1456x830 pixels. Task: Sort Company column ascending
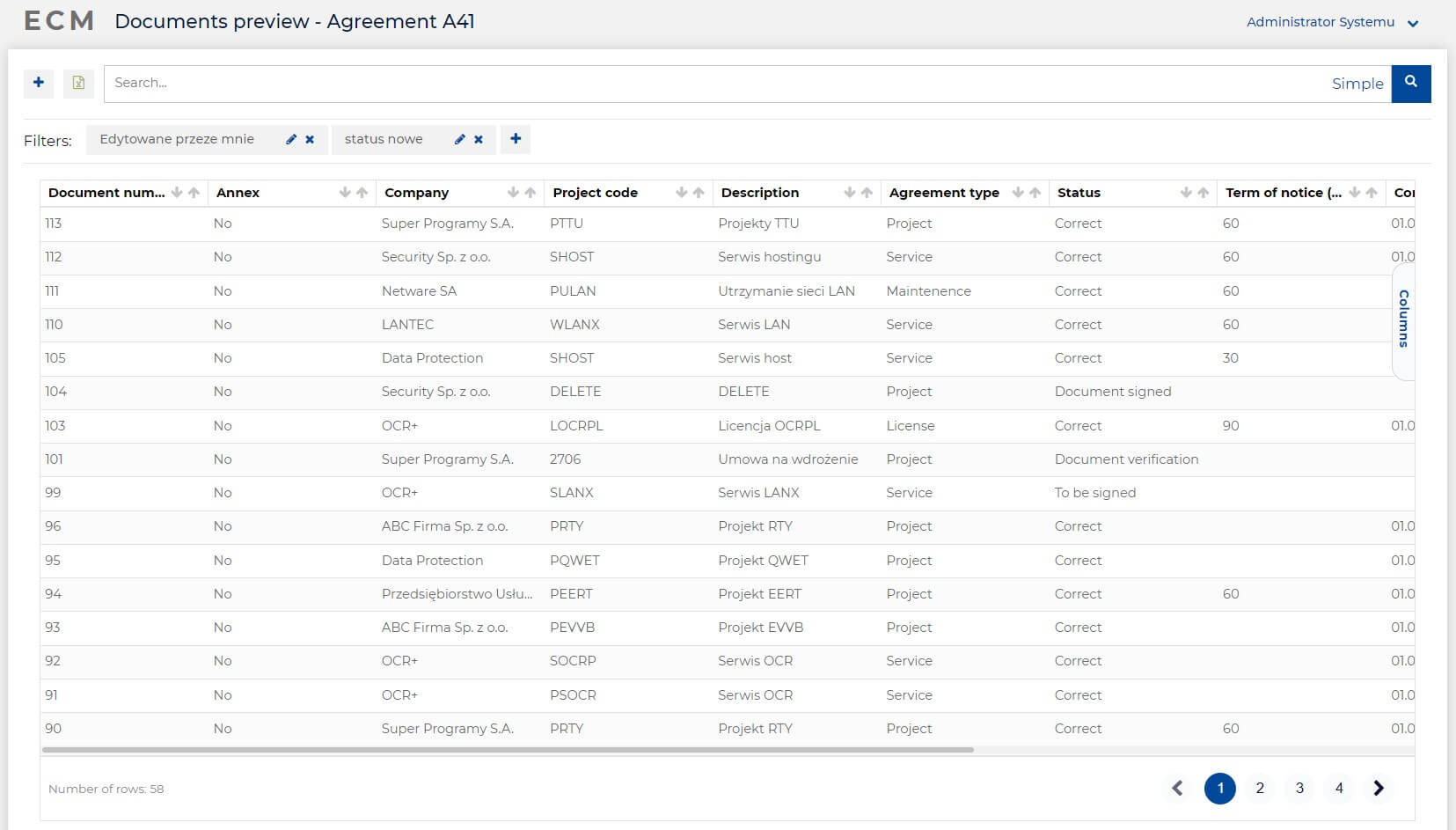coord(530,193)
